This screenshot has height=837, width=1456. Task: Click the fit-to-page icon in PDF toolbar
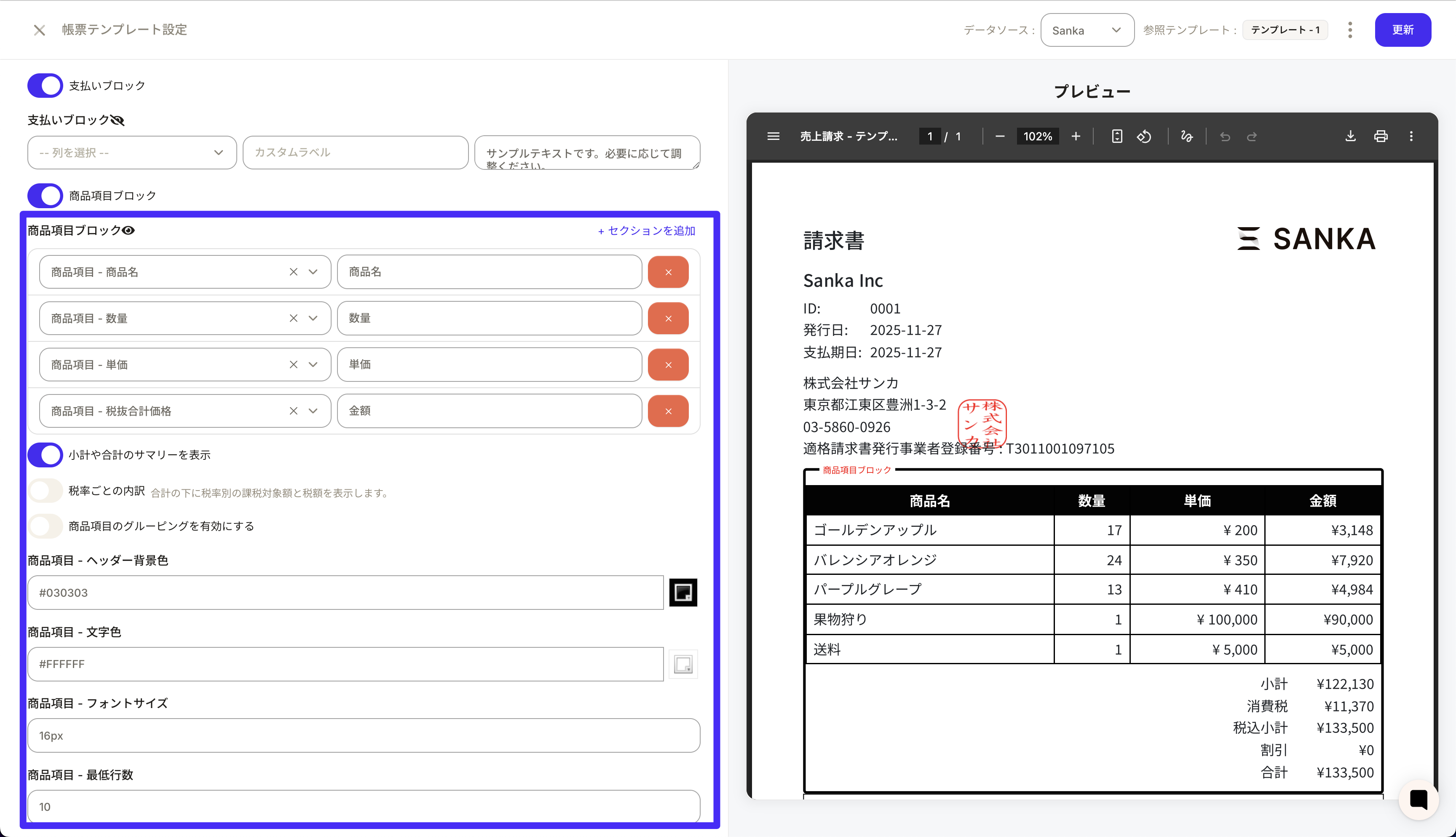tap(1117, 136)
